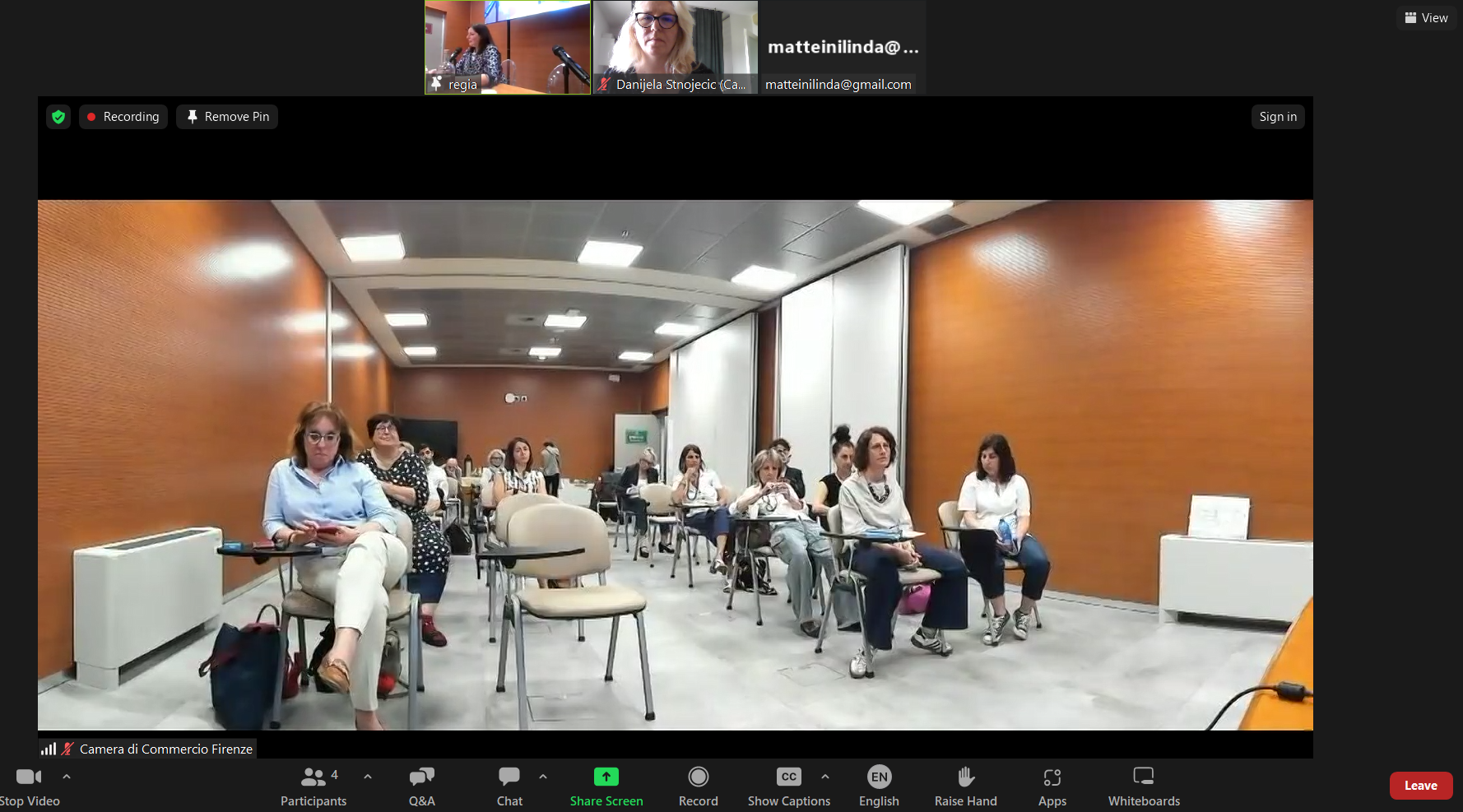
Task: Expand caption options next to Show Captions
Action: point(825,776)
